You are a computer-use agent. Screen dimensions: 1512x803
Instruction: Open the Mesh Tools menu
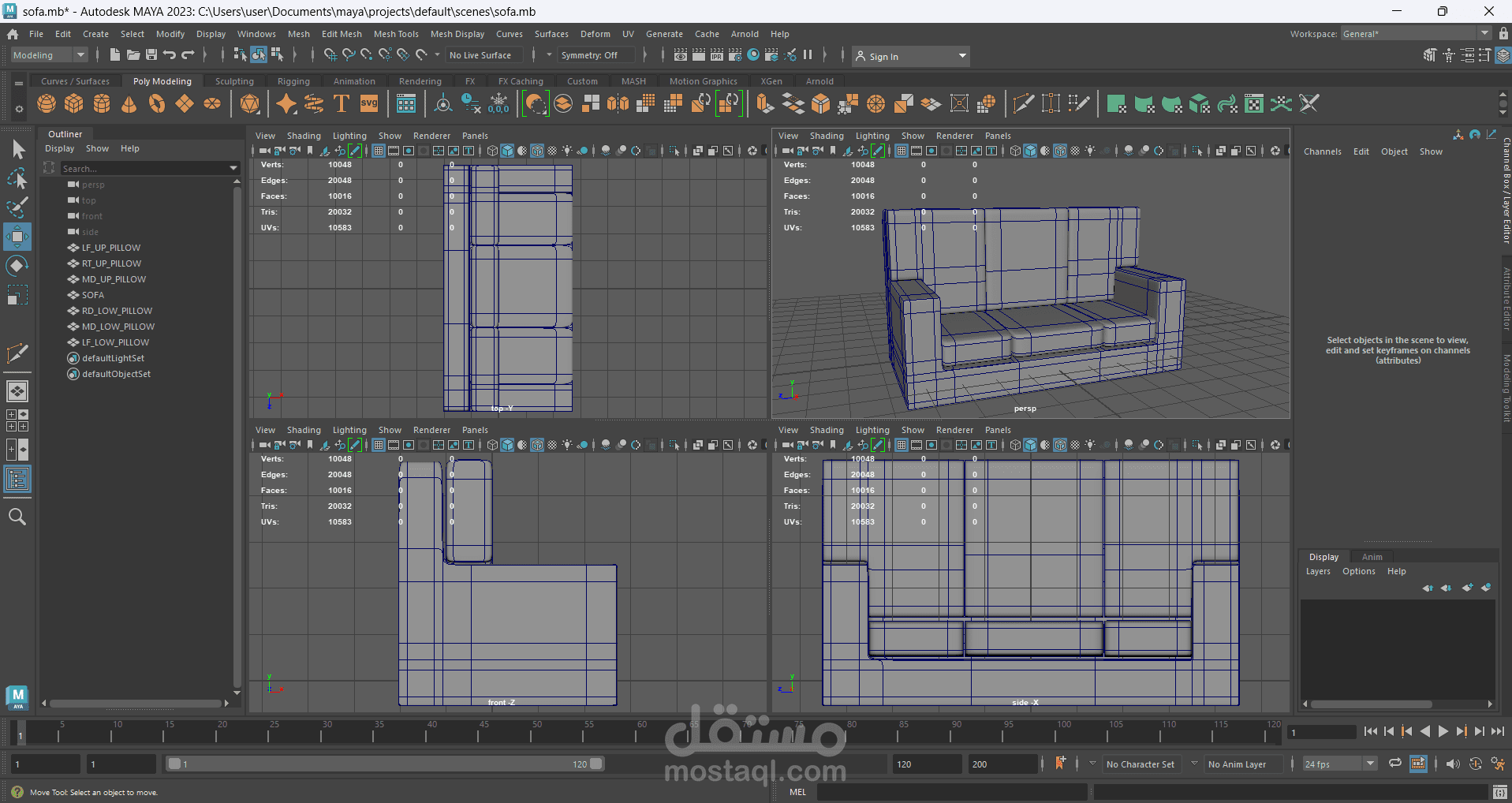pos(396,34)
